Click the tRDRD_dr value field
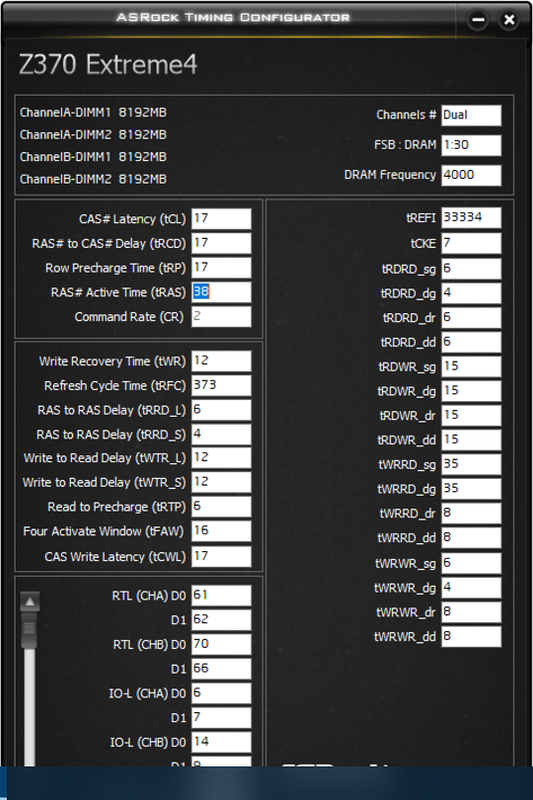This screenshot has width=533, height=800. (471, 318)
